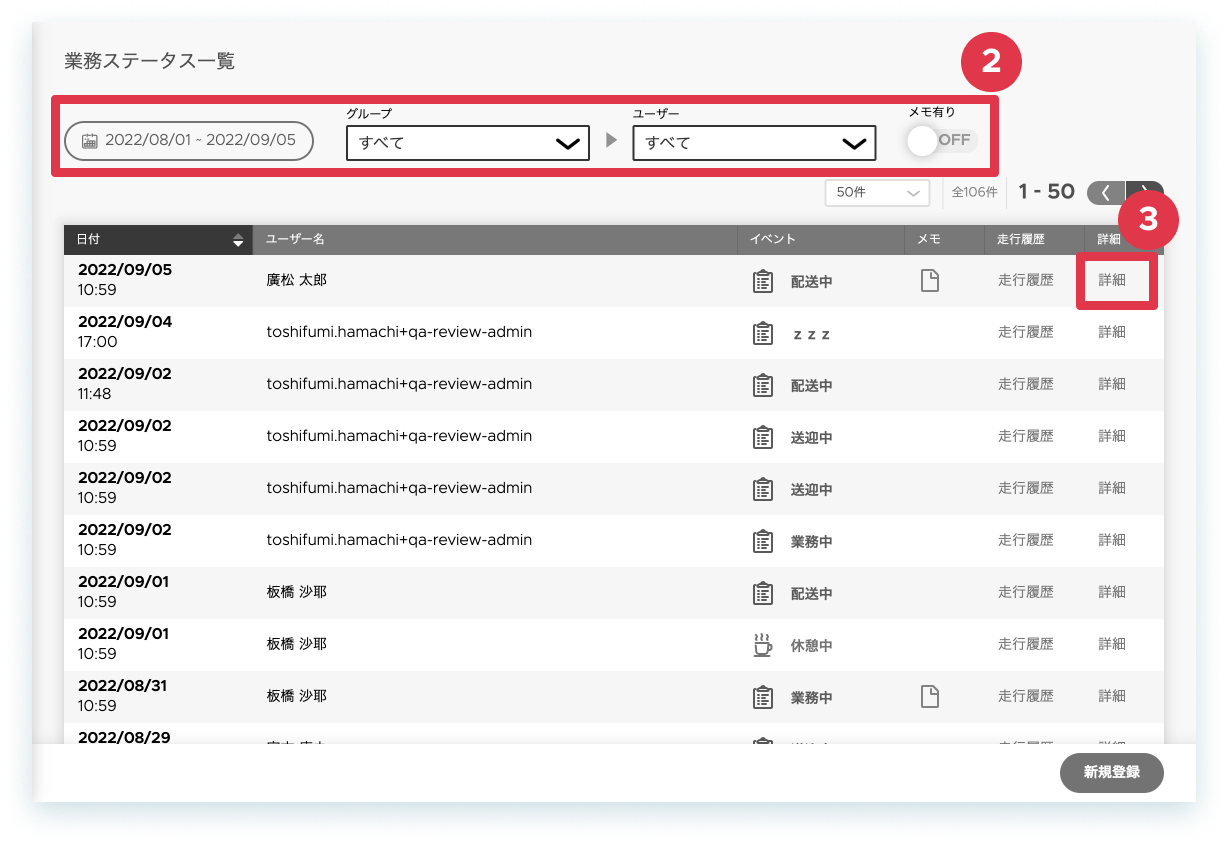The height and width of the screenshot is (844, 1228).
Task: Open the グループ dropdown
Action: (x=468, y=143)
